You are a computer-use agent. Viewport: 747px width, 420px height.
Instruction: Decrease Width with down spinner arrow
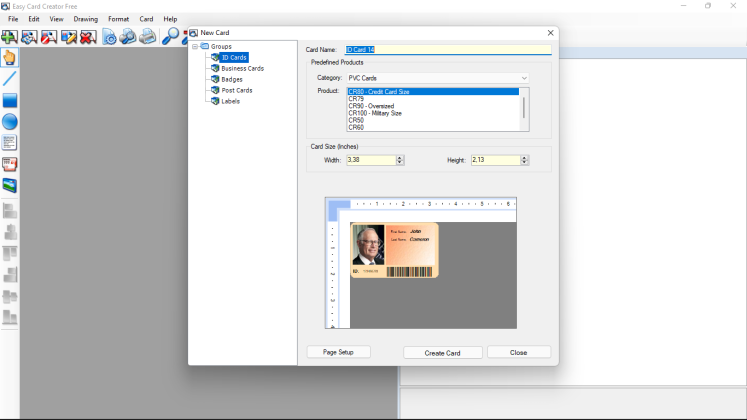coord(400,163)
